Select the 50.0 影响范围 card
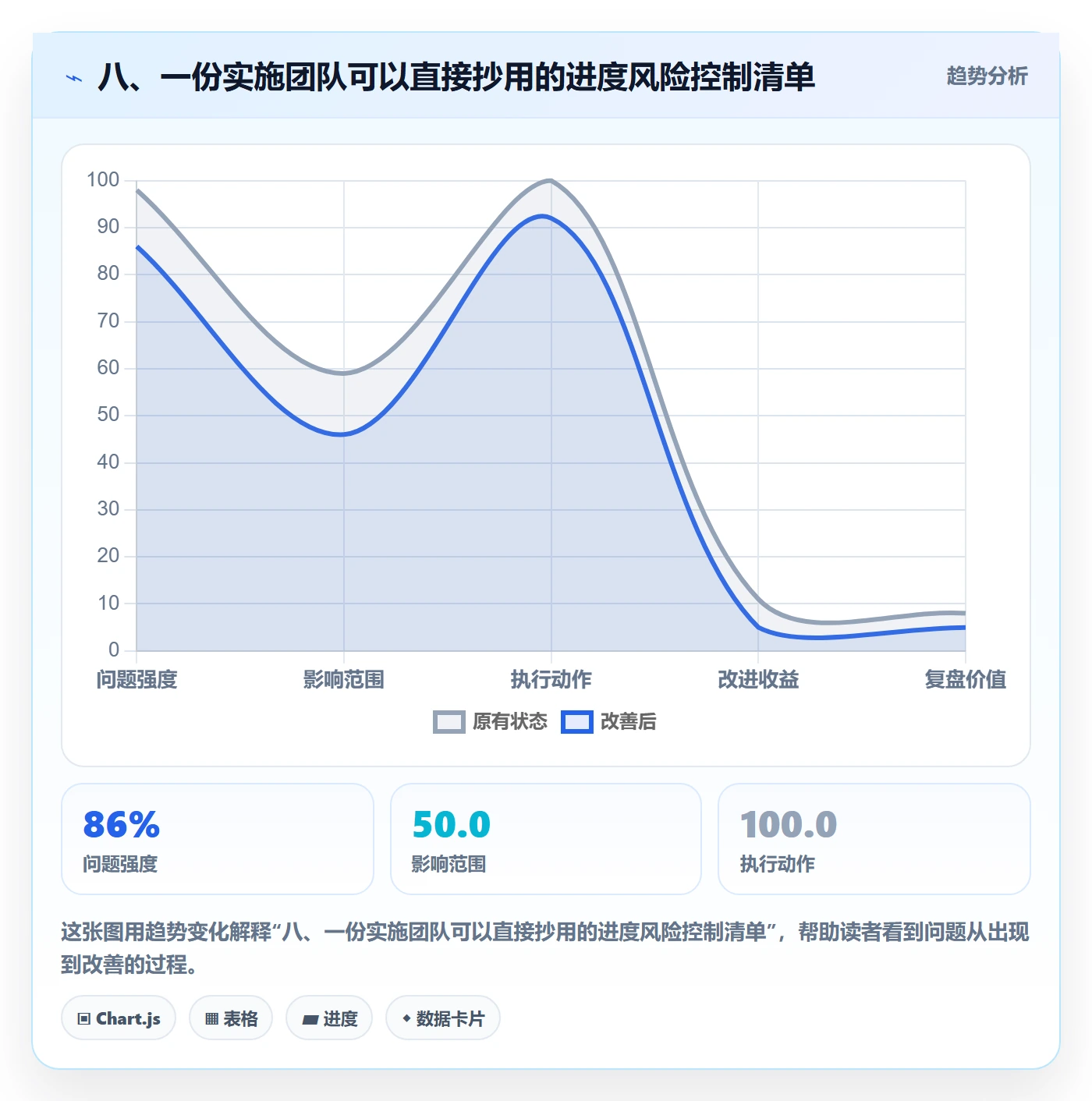This screenshot has width=1092, height=1101. [x=546, y=839]
